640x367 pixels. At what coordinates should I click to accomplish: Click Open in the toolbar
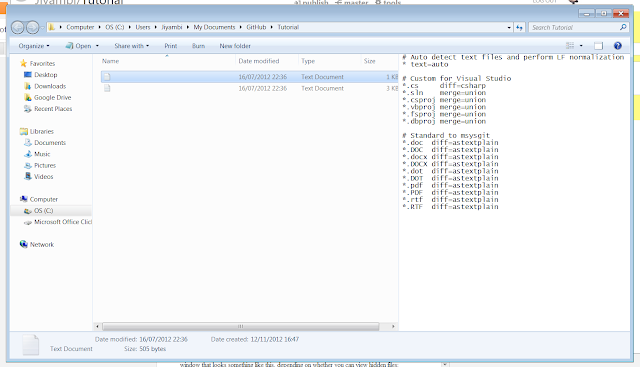pos(79,46)
